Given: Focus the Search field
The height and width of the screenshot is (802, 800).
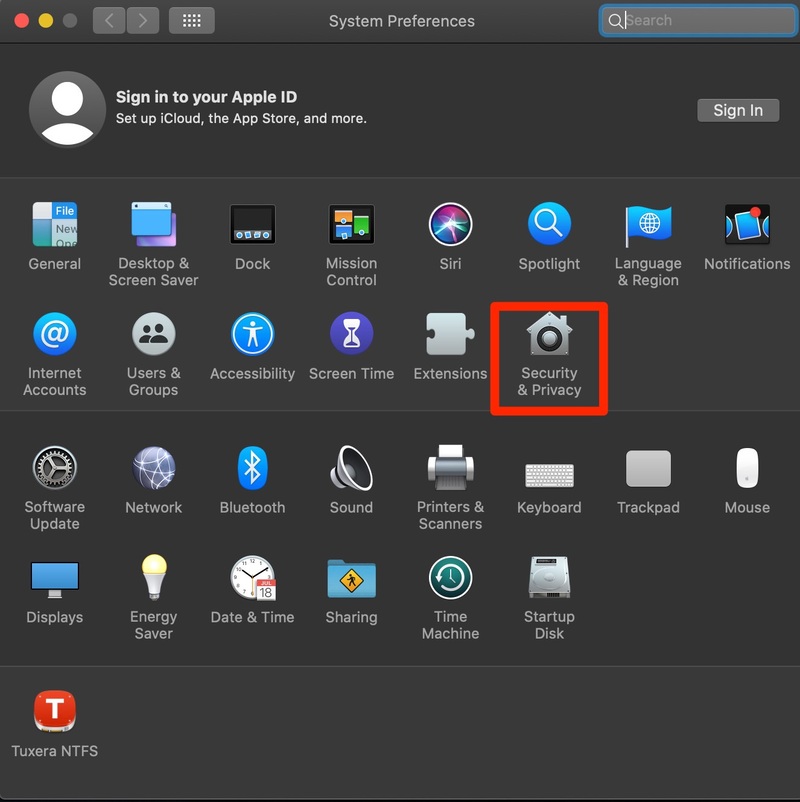Looking at the screenshot, I should click(x=698, y=20).
